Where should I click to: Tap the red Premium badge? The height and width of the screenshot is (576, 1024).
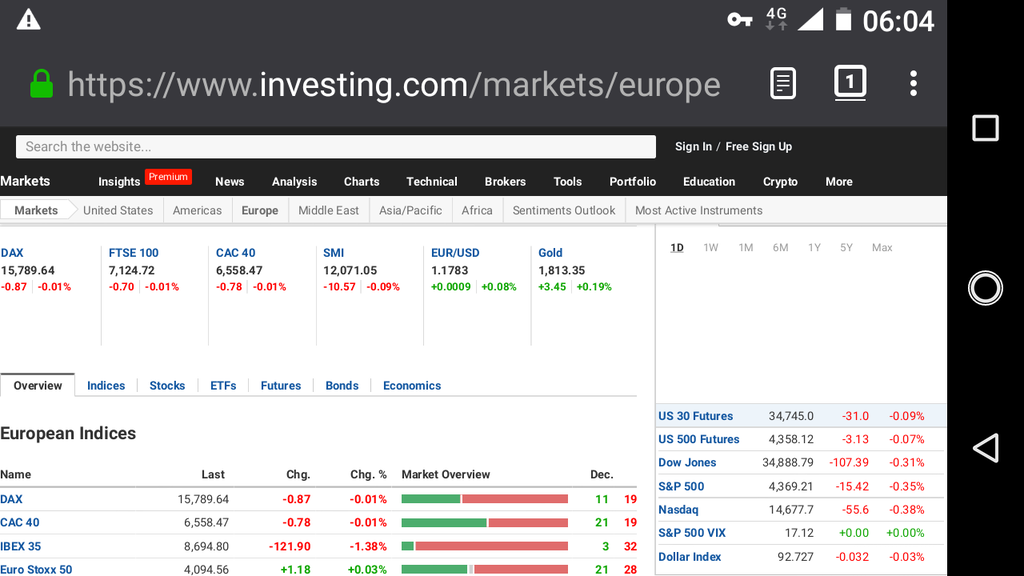pos(168,177)
